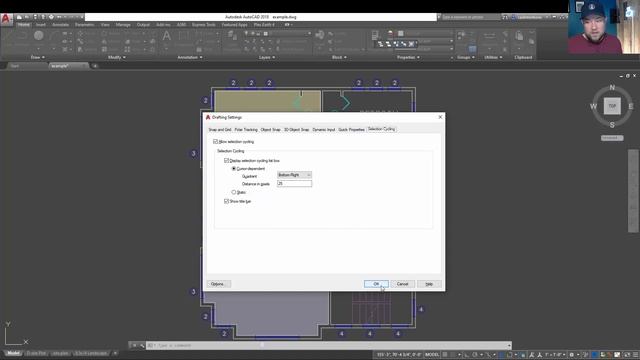Expand the Modify panel flyout
Screen dimensions: 640x360
point(116,58)
